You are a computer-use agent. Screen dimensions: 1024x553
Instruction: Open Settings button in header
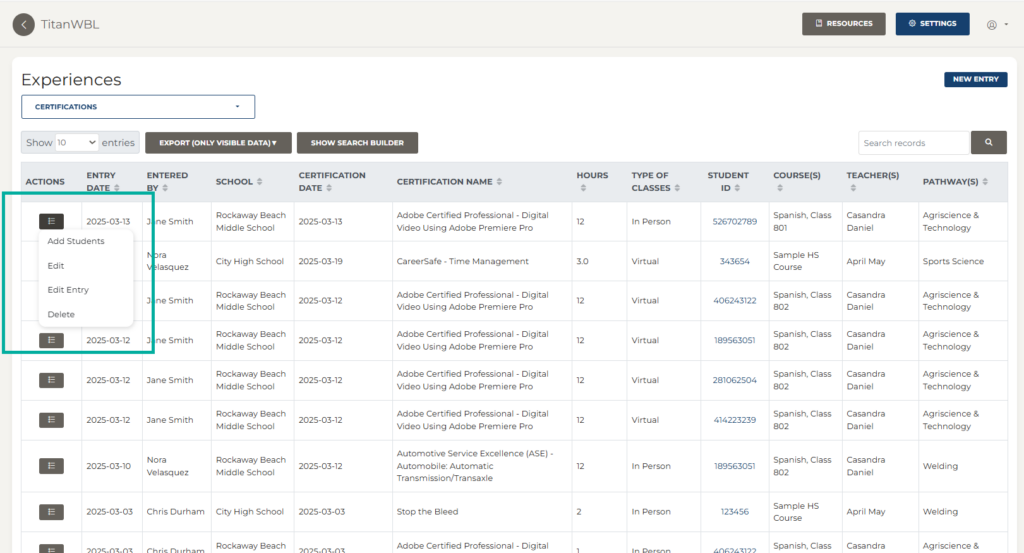click(933, 24)
